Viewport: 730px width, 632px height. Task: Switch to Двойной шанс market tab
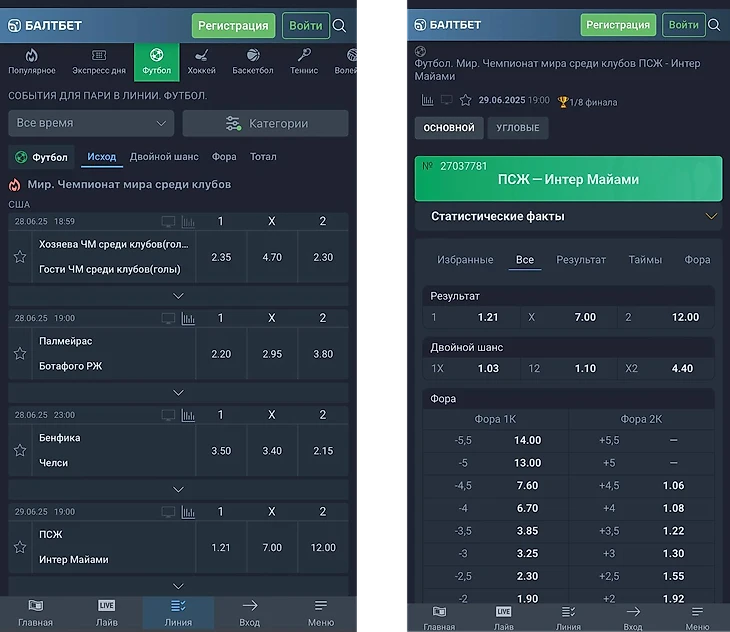tap(164, 157)
